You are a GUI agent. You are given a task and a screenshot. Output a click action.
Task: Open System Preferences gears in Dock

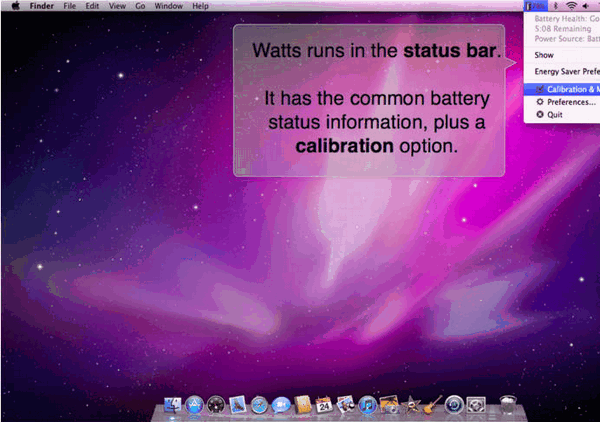coord(476,405)
